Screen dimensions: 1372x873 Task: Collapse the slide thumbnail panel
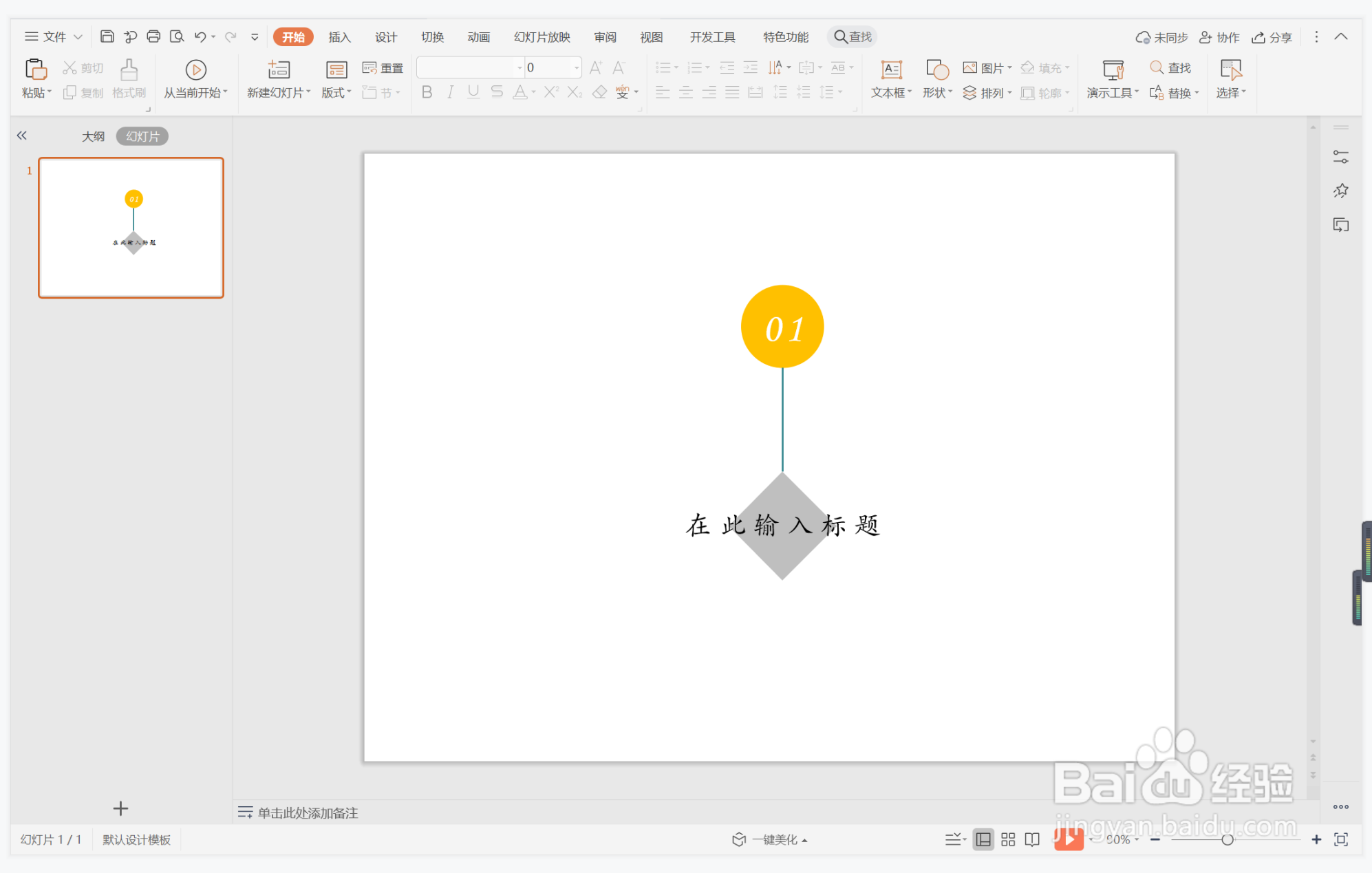point(22,136)
